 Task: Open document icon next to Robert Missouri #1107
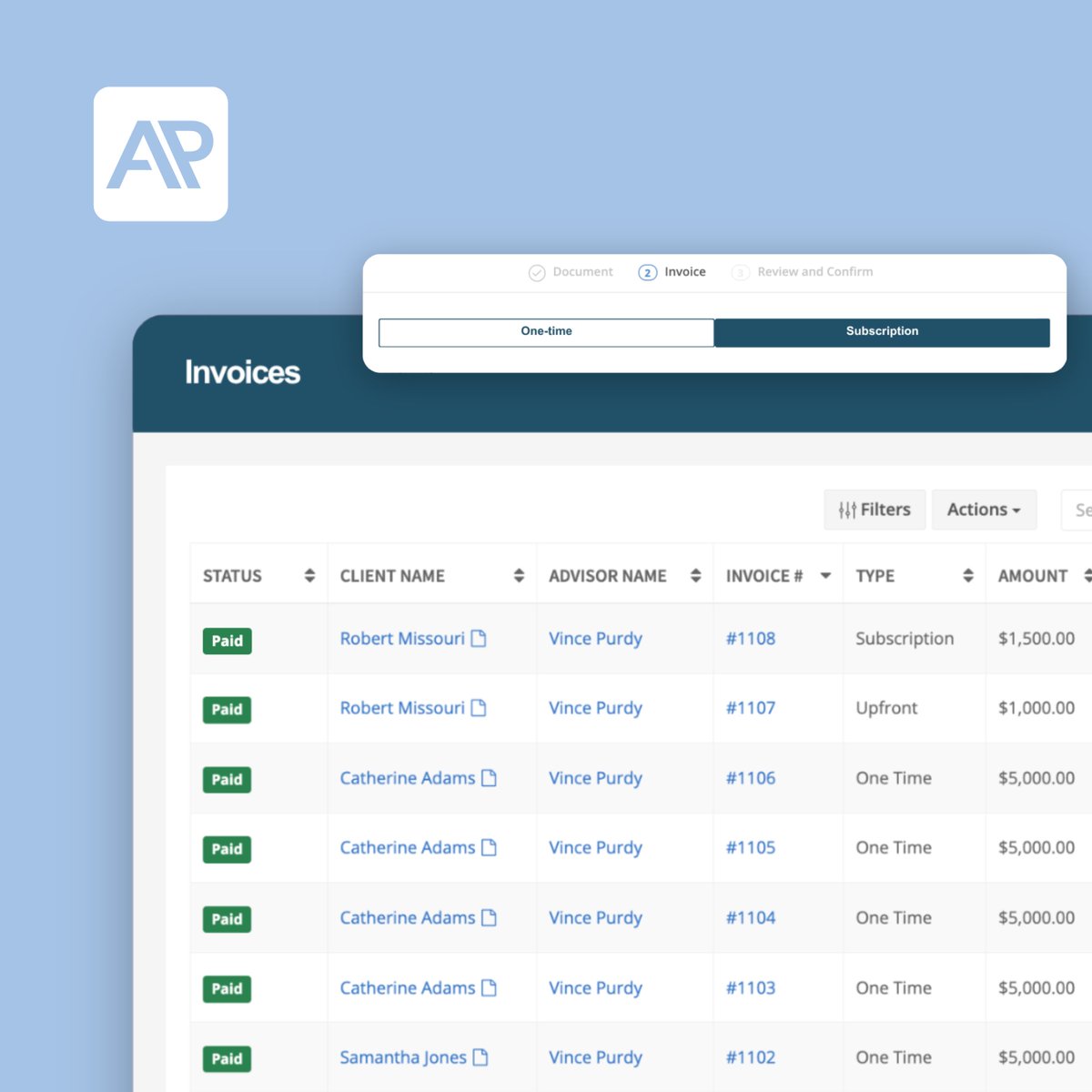pyautogui.click(x=479, y=708)
